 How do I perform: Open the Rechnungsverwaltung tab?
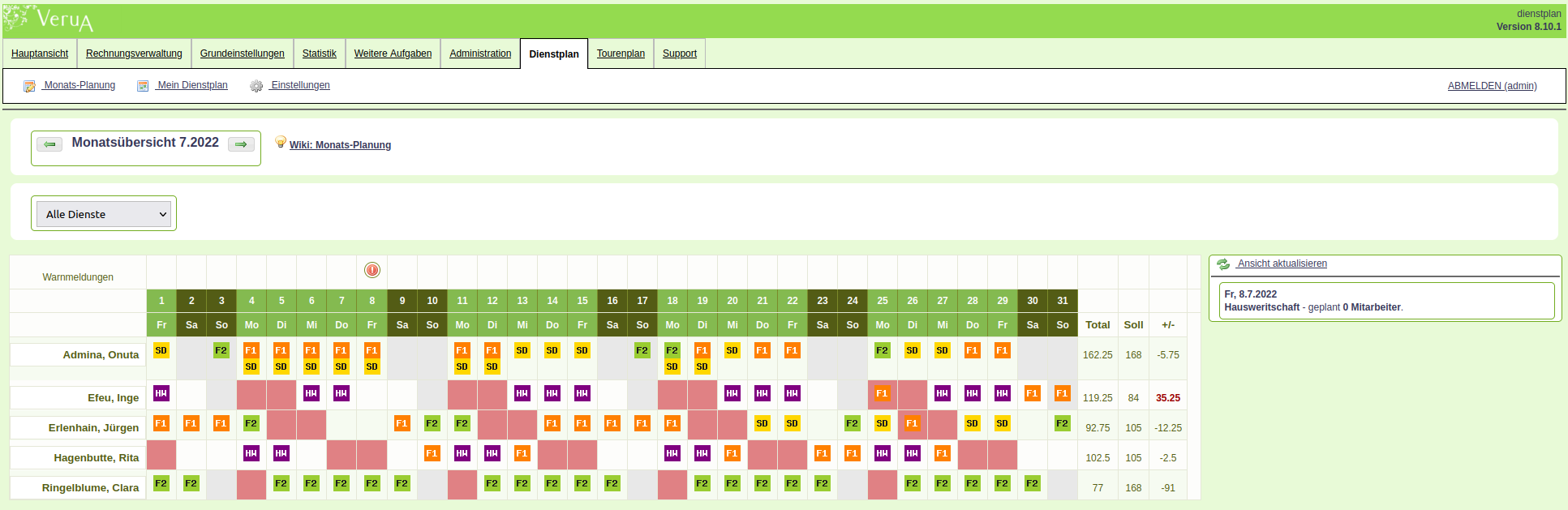134,54
